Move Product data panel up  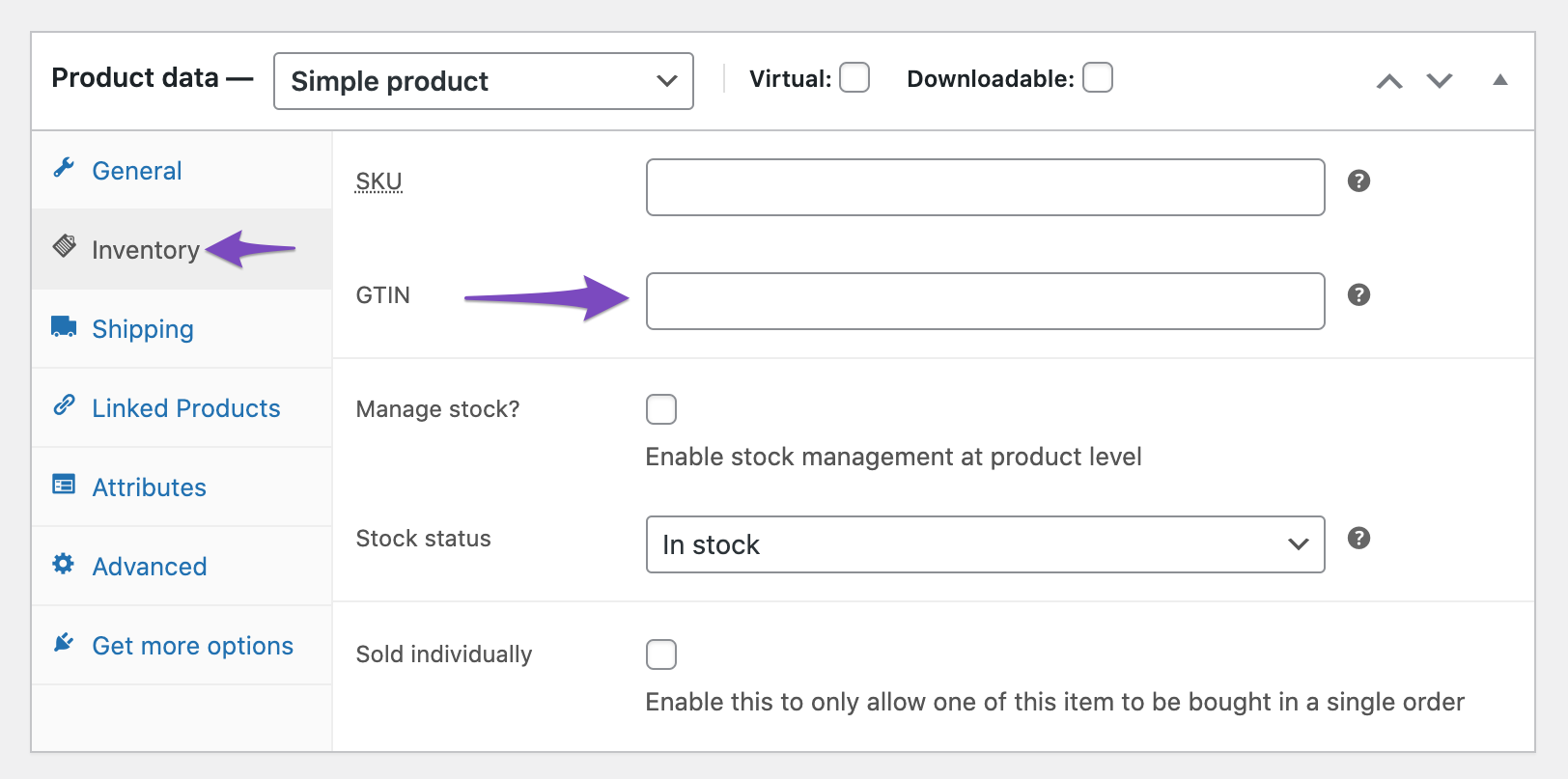click(x=1389, y=81)
